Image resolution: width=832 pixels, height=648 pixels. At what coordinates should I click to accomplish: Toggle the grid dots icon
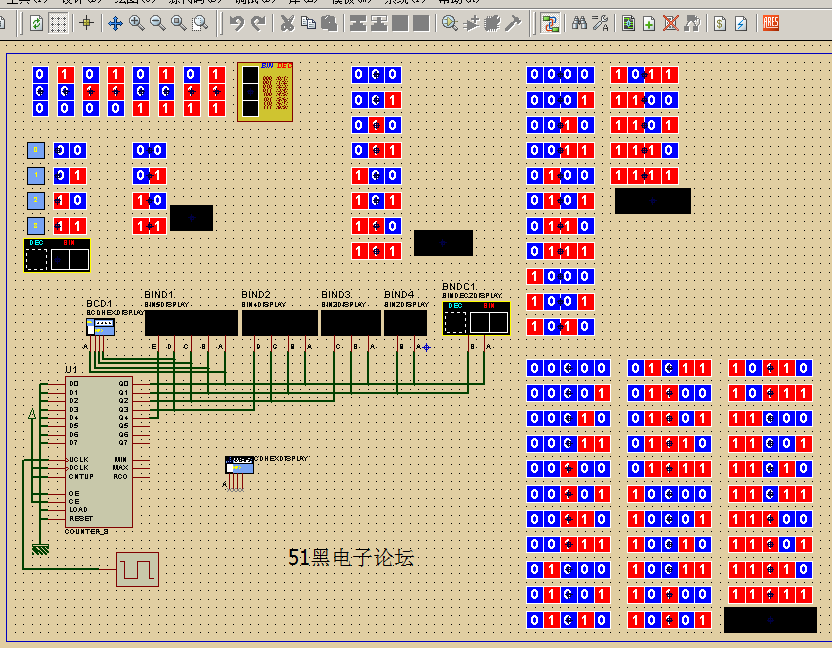58,23
